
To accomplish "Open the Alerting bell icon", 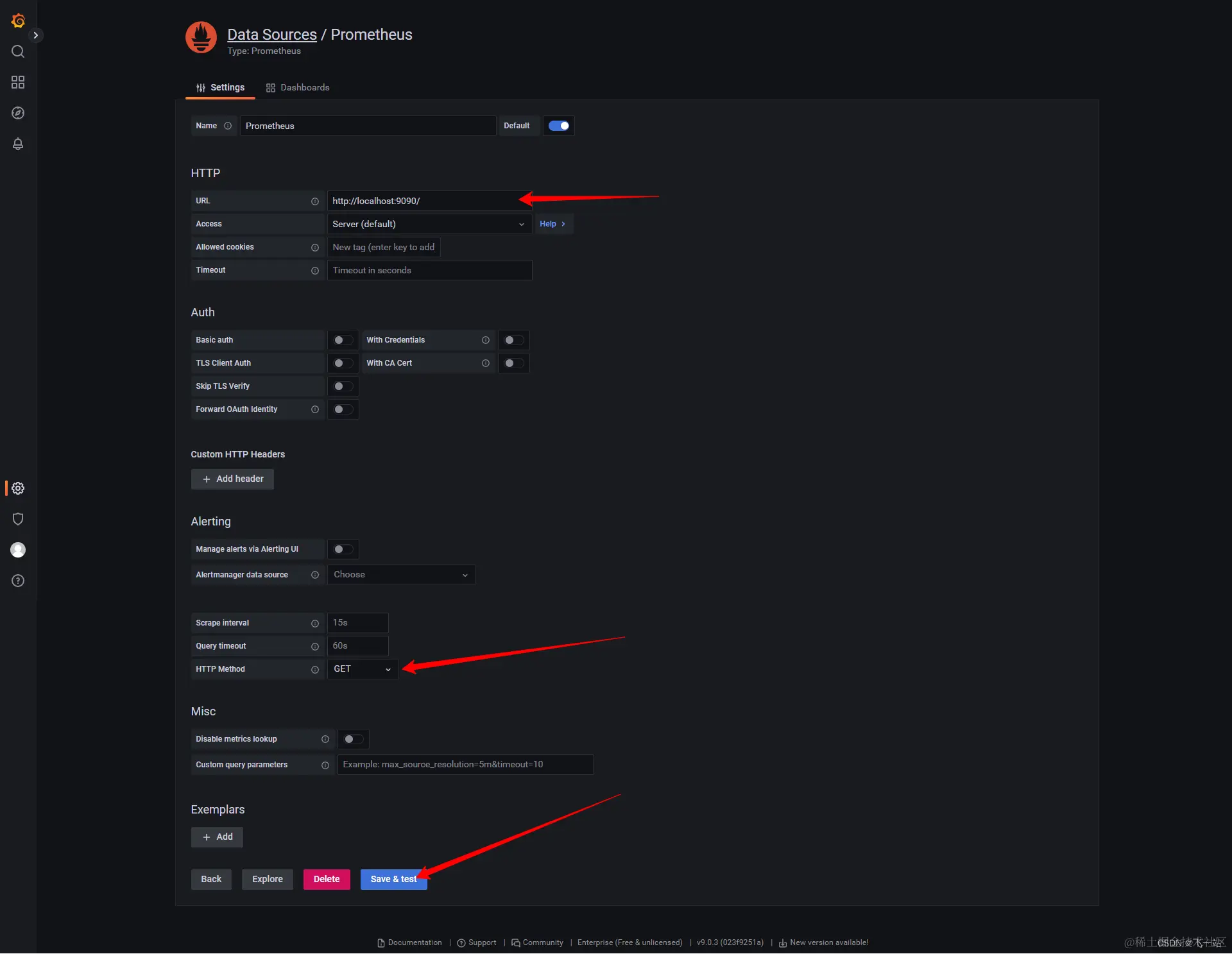I will [18, 144].
